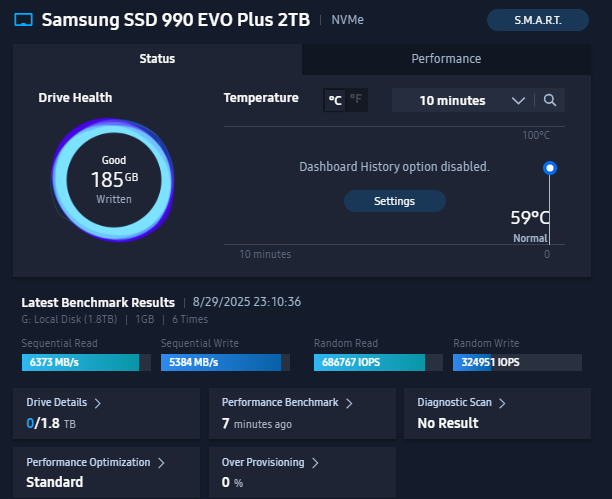
Task: Click the Drive Health ring gauge
Action: (113, 180)
